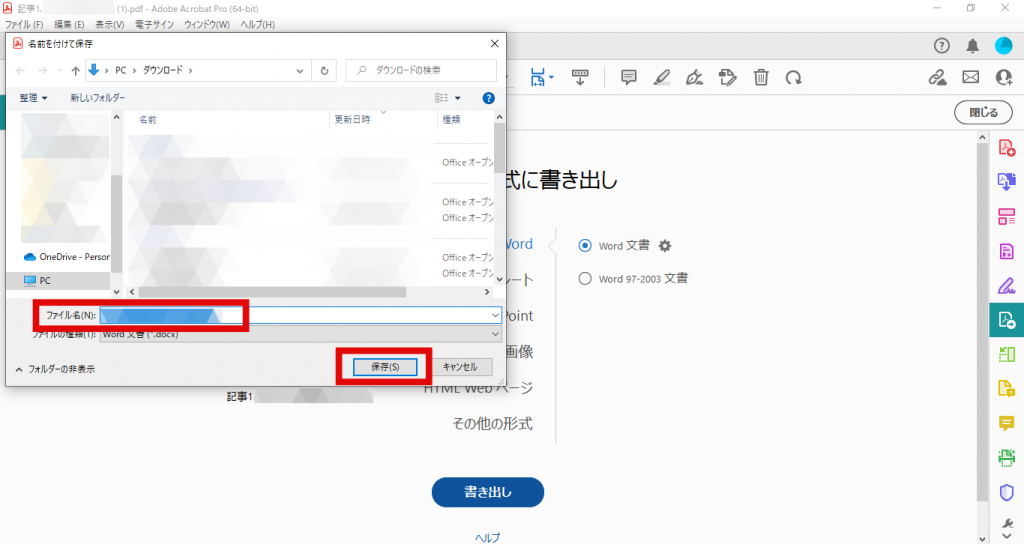Sort by 名前 column header
The width and height of the screenshot is (1024, 544).
point(148,120)
